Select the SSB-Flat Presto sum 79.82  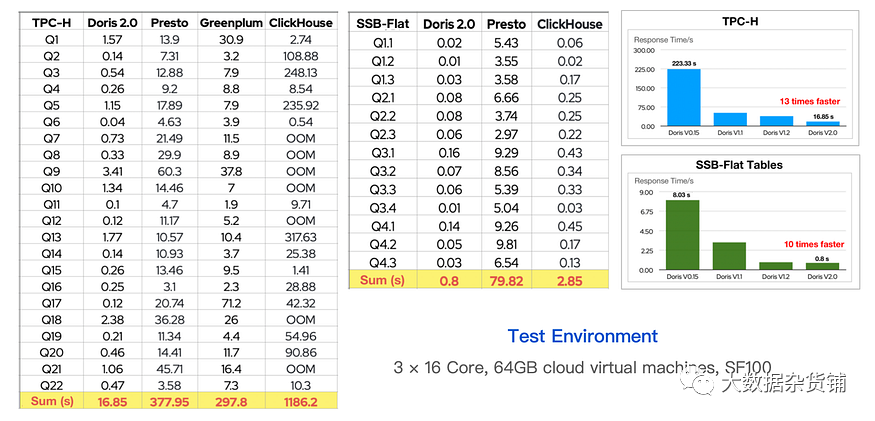[507, 280]
